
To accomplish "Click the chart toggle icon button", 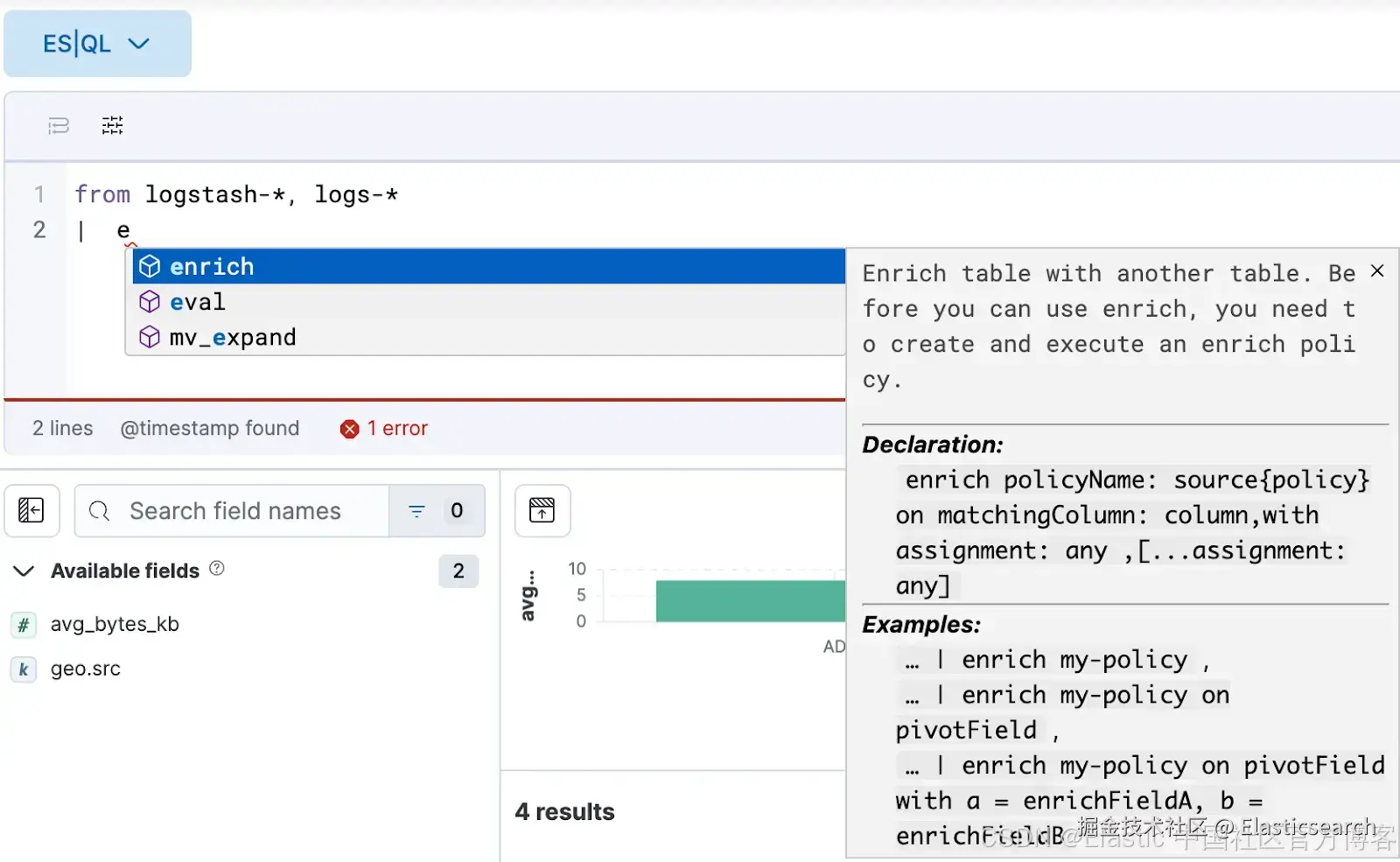I will point(542,510).
